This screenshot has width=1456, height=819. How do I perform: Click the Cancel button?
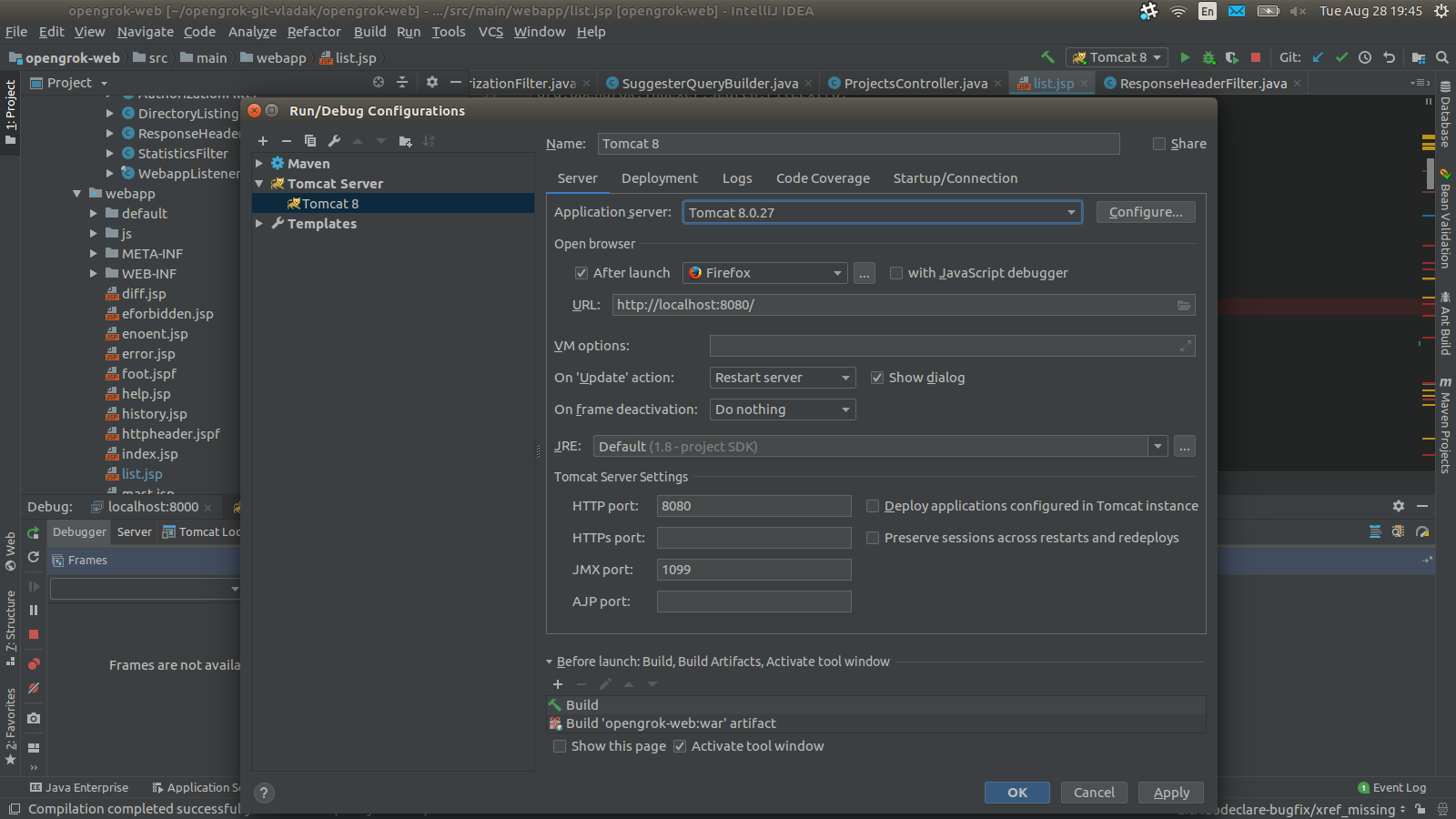[x=1094, y=793]
